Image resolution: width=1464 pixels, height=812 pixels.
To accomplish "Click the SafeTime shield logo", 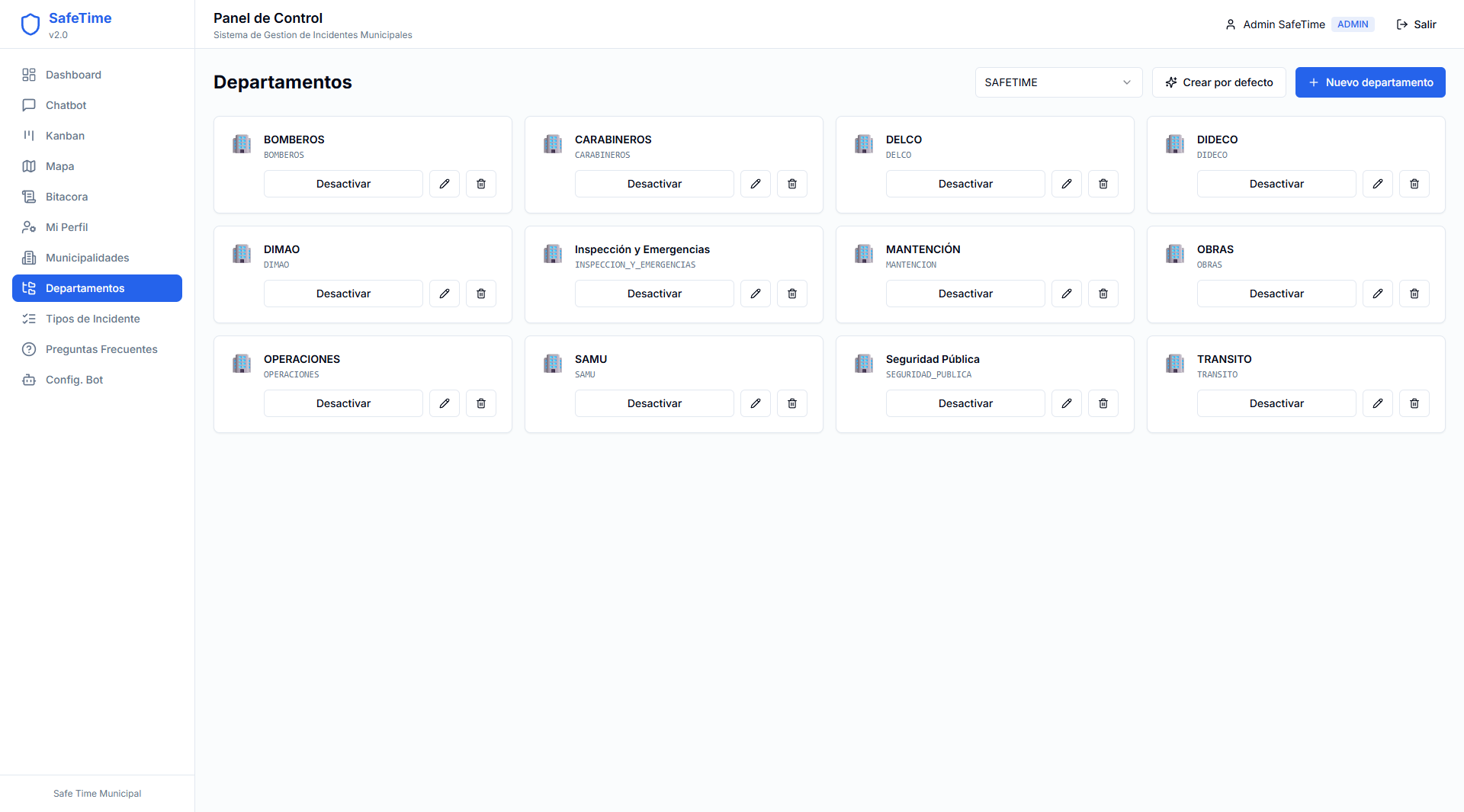I will pyautogui.click(x=30, y=24).
